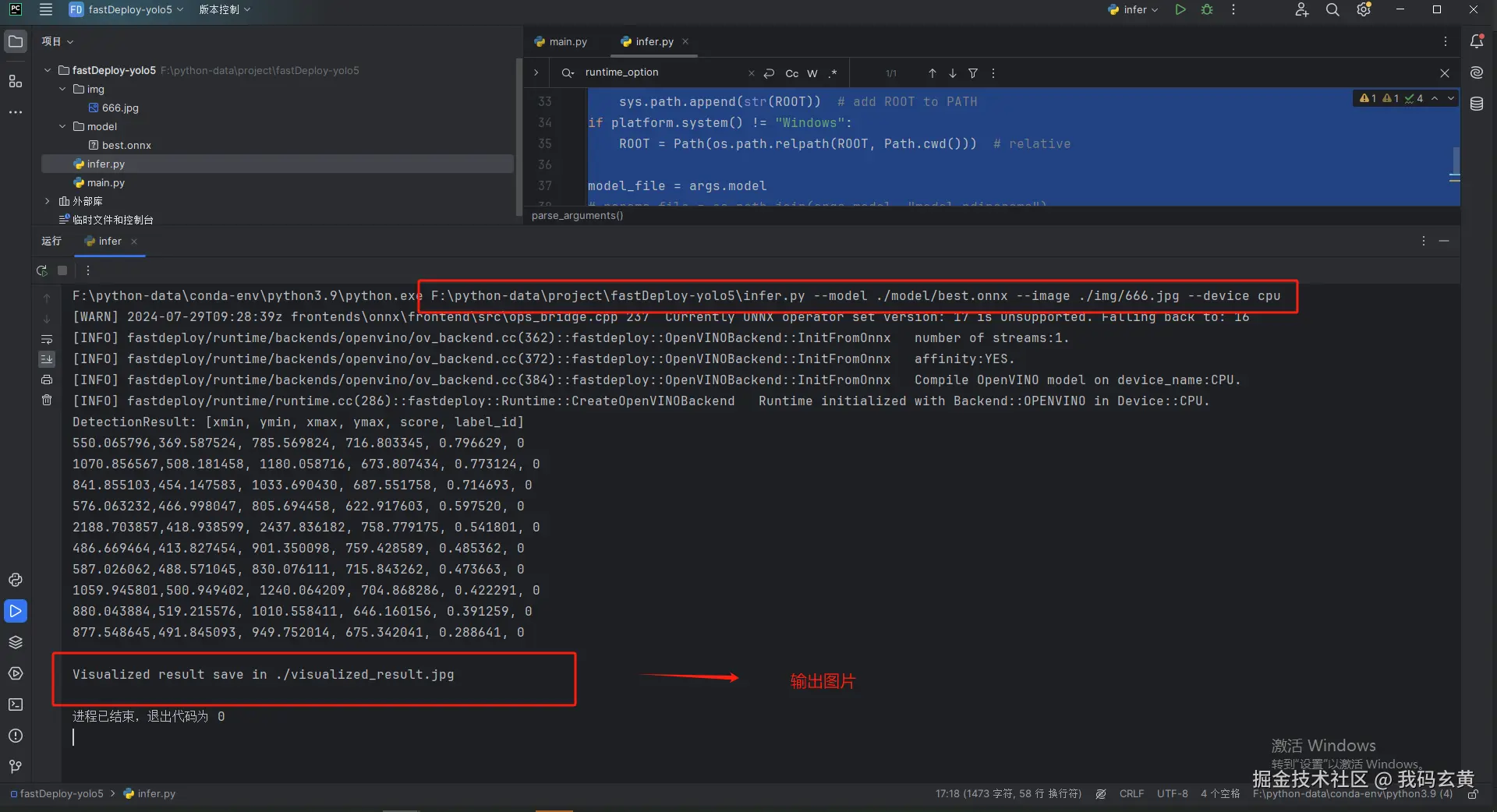Open the 版本控制 version control dropdown

(x=225, y=9)
